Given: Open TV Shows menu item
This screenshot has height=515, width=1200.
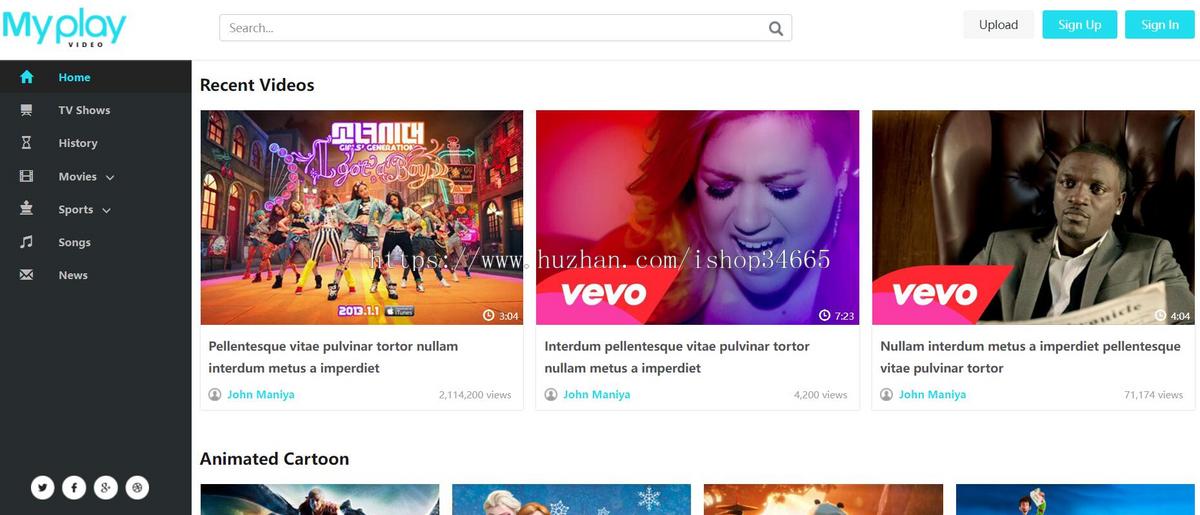Looking at the screenshot, I should 84,110.
